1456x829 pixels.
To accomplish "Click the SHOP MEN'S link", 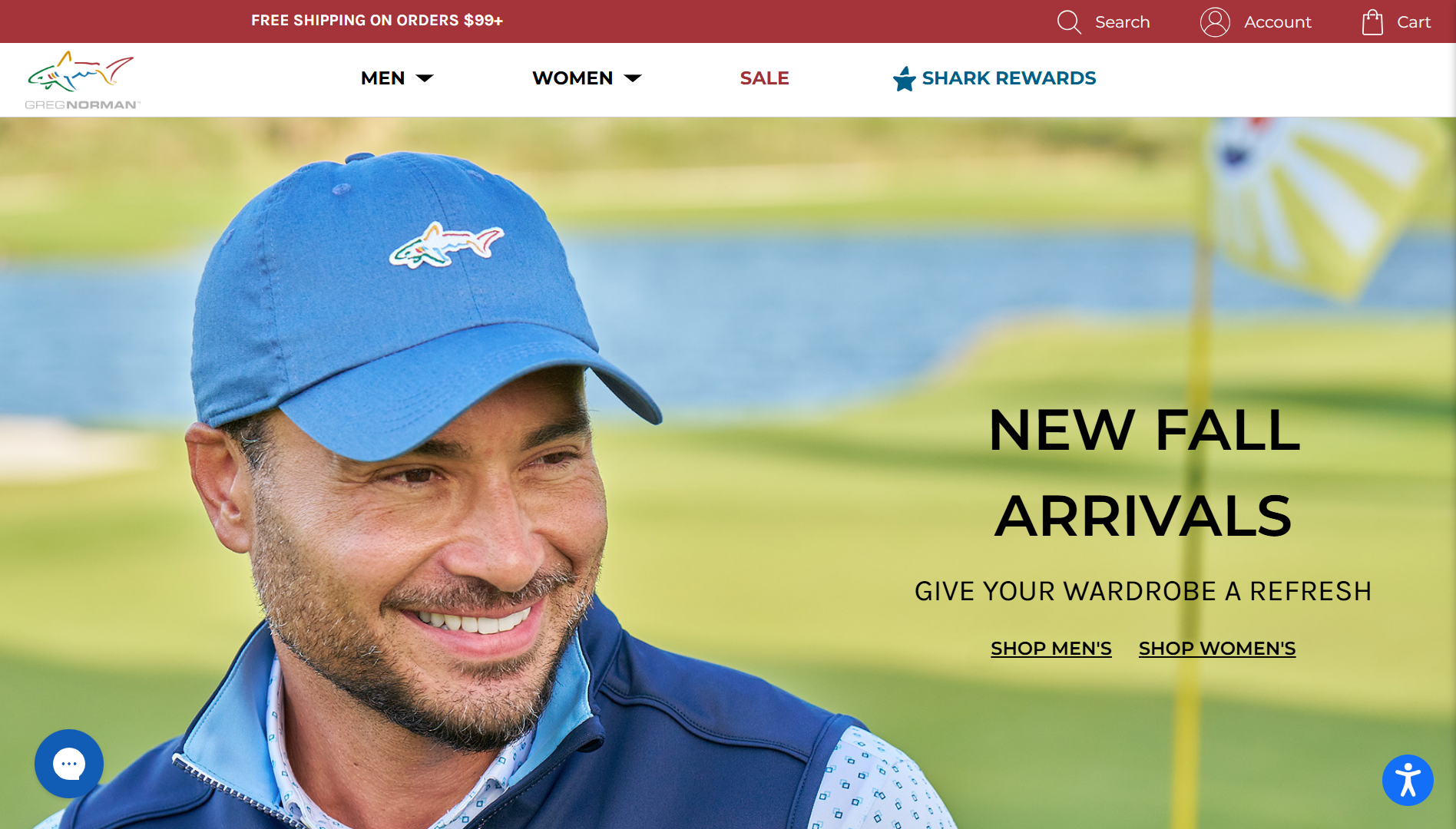I will coord(1051,649).
